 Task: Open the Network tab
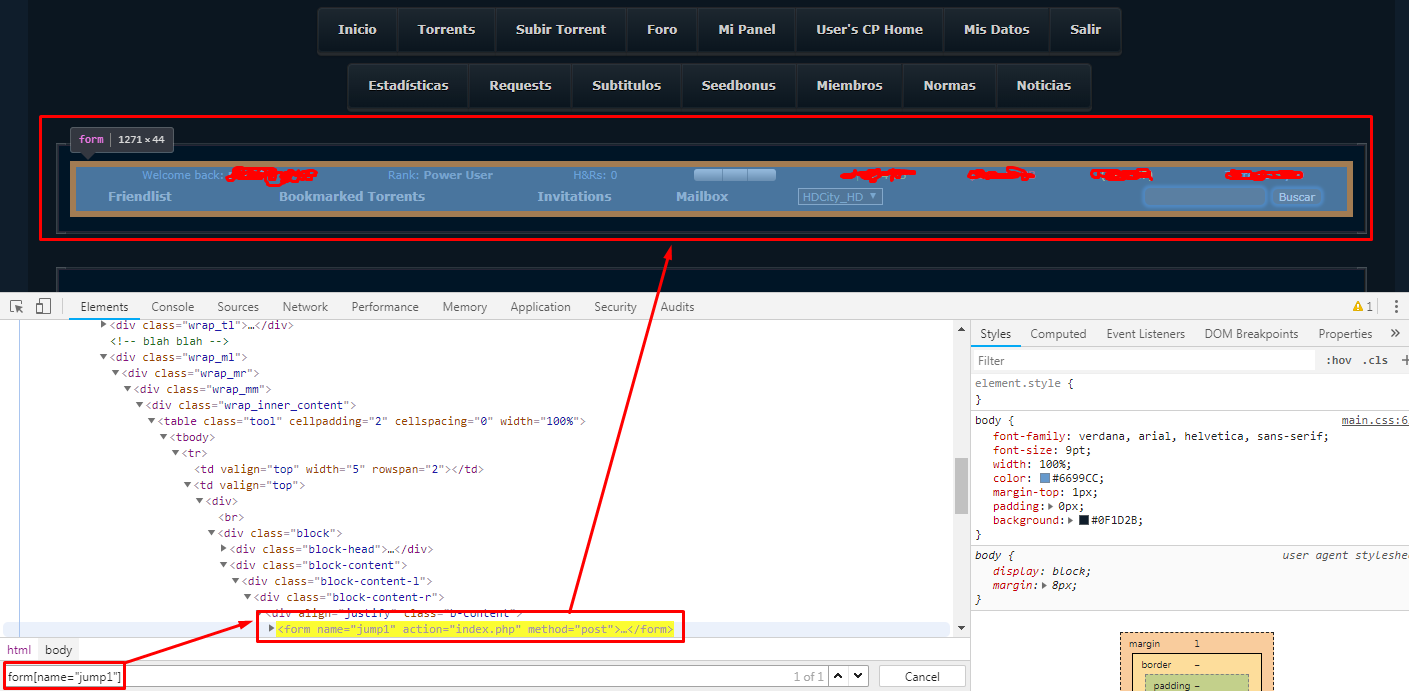(305, 307)
